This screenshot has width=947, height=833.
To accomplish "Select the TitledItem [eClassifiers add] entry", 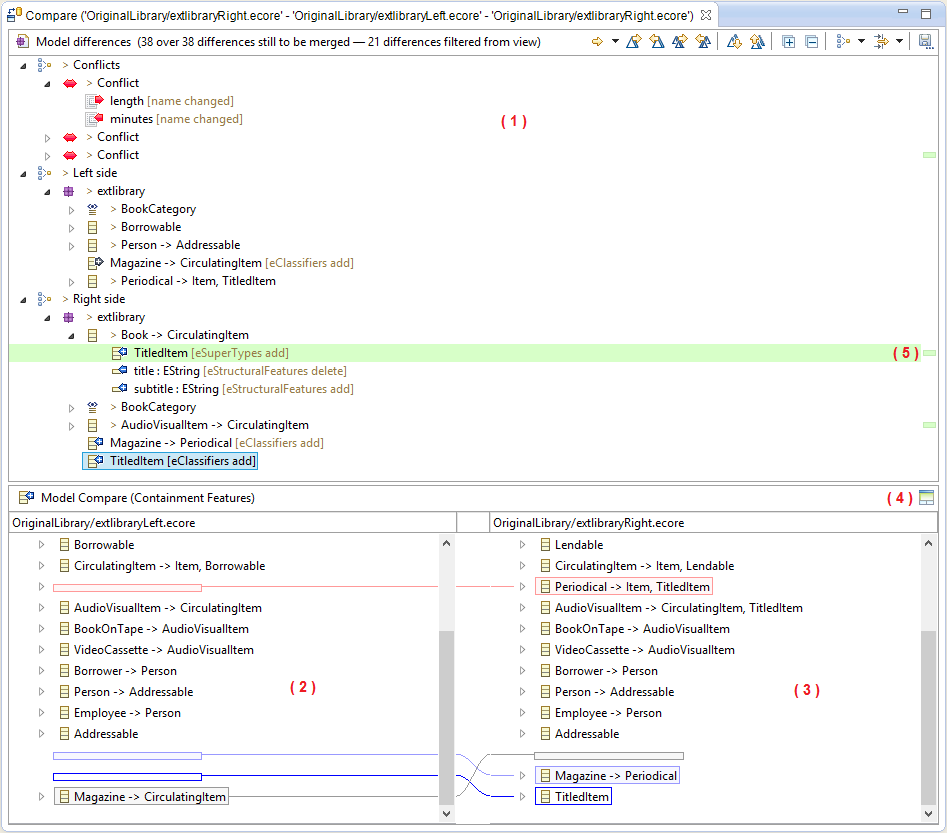I will click(x=170, y=460).
